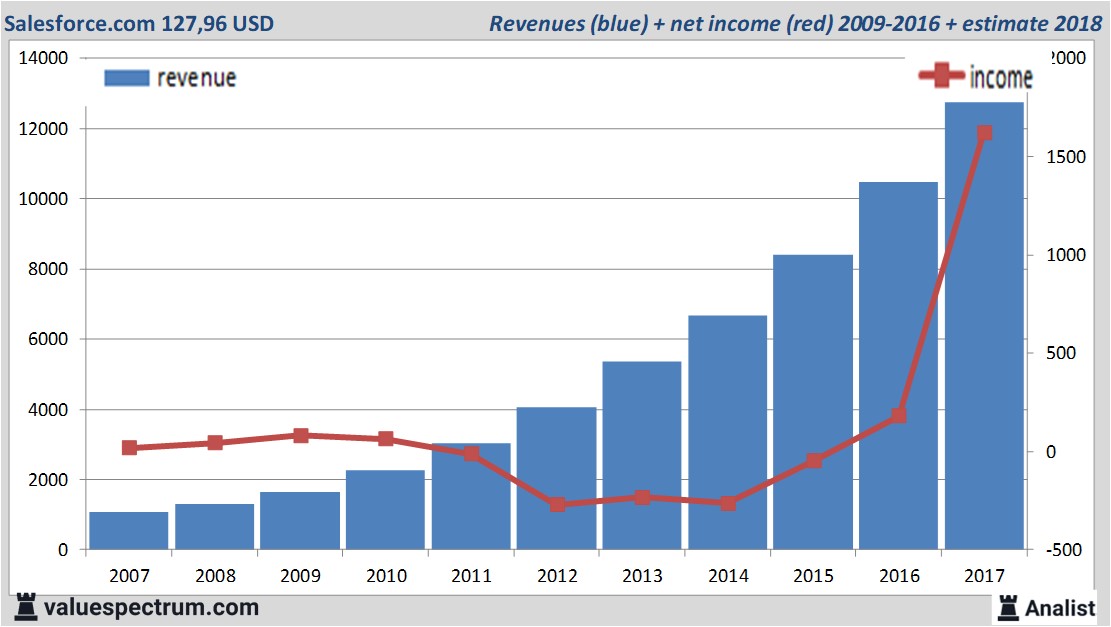Click the red 2014 income marker

[728, 503]
